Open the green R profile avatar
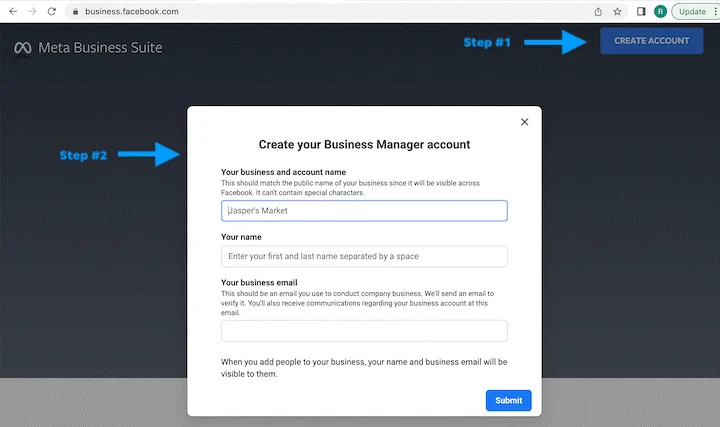 pyautogui.click(x=660, y=11)
